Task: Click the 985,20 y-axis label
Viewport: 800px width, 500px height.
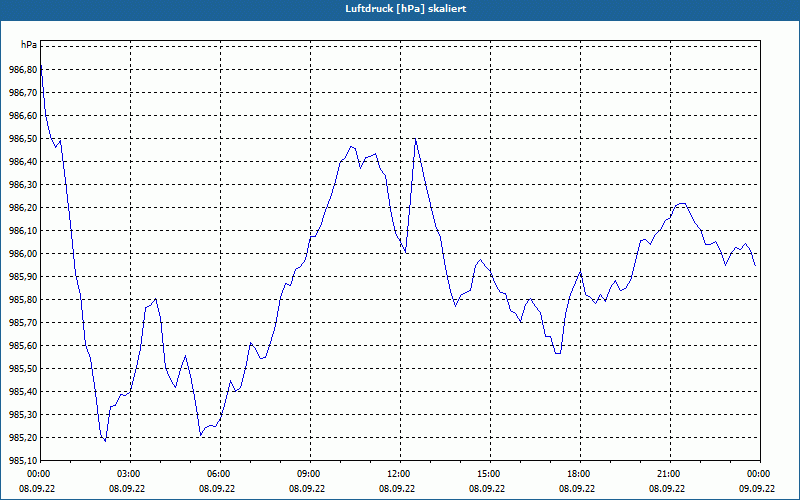Action: [x=23, y=437]
